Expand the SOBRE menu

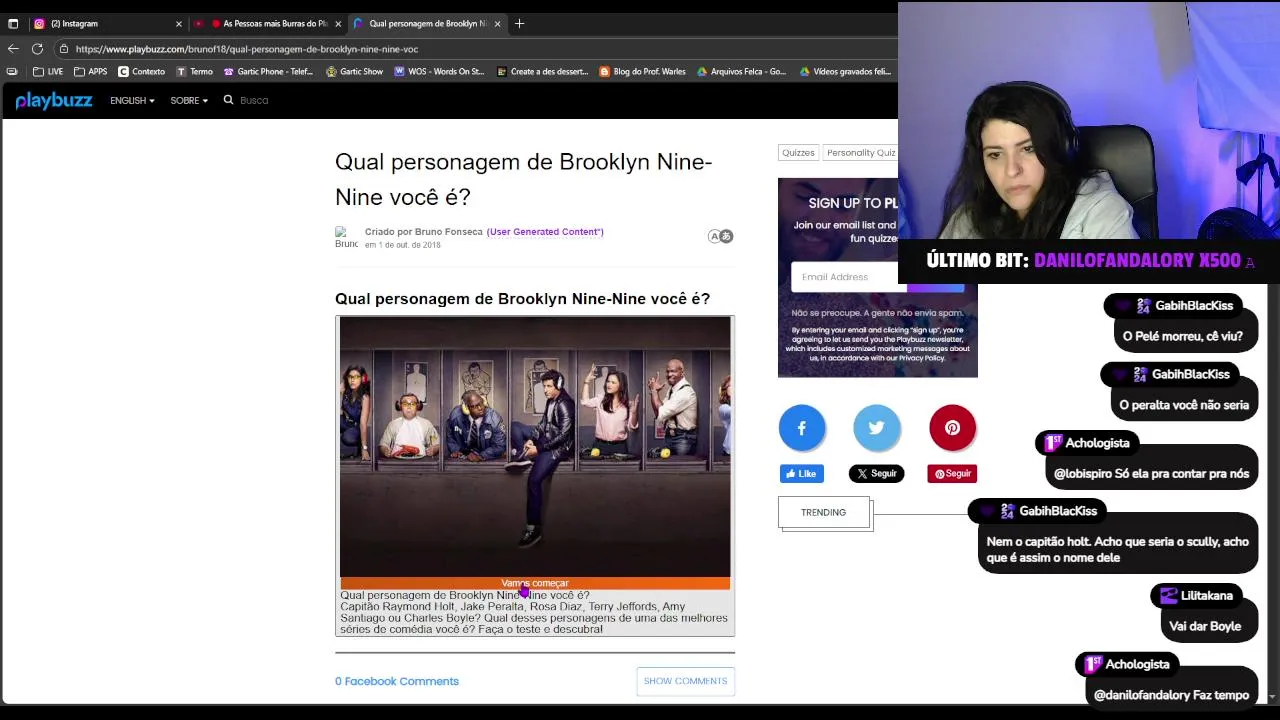[189, 100]
